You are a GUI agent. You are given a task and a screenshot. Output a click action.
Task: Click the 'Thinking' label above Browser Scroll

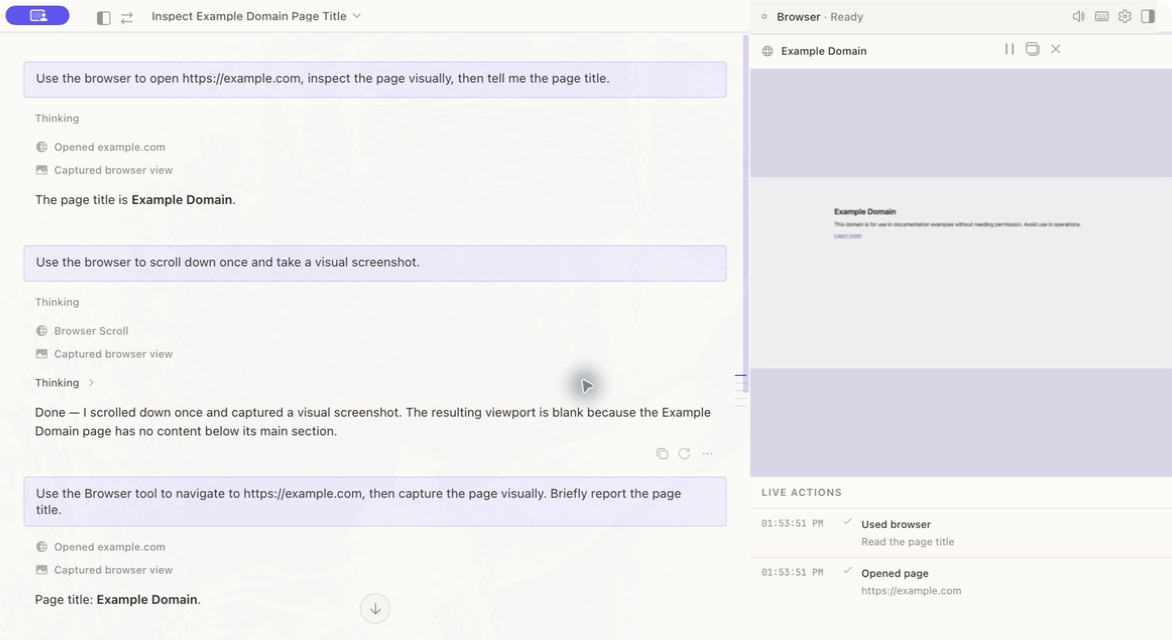57,302
